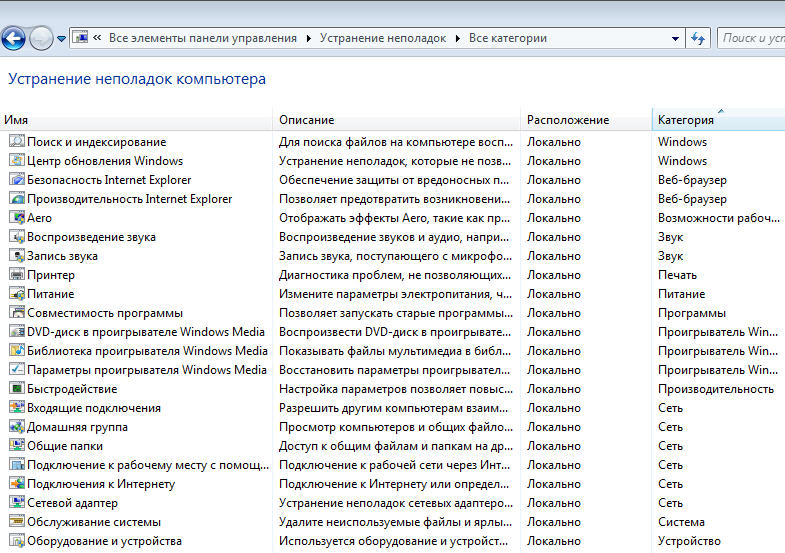Click the Back navigation arrow button
The height and width of the screenshot is (553, 785).
pos(14,39)
